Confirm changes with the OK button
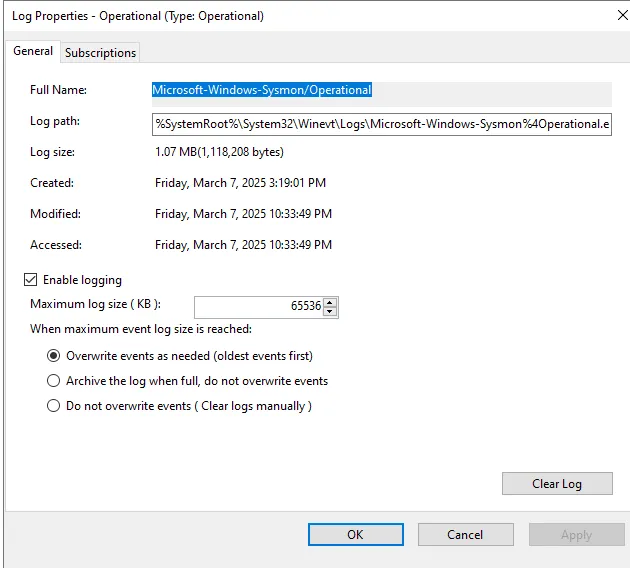 pyautogui.click(x=355, y=535)
